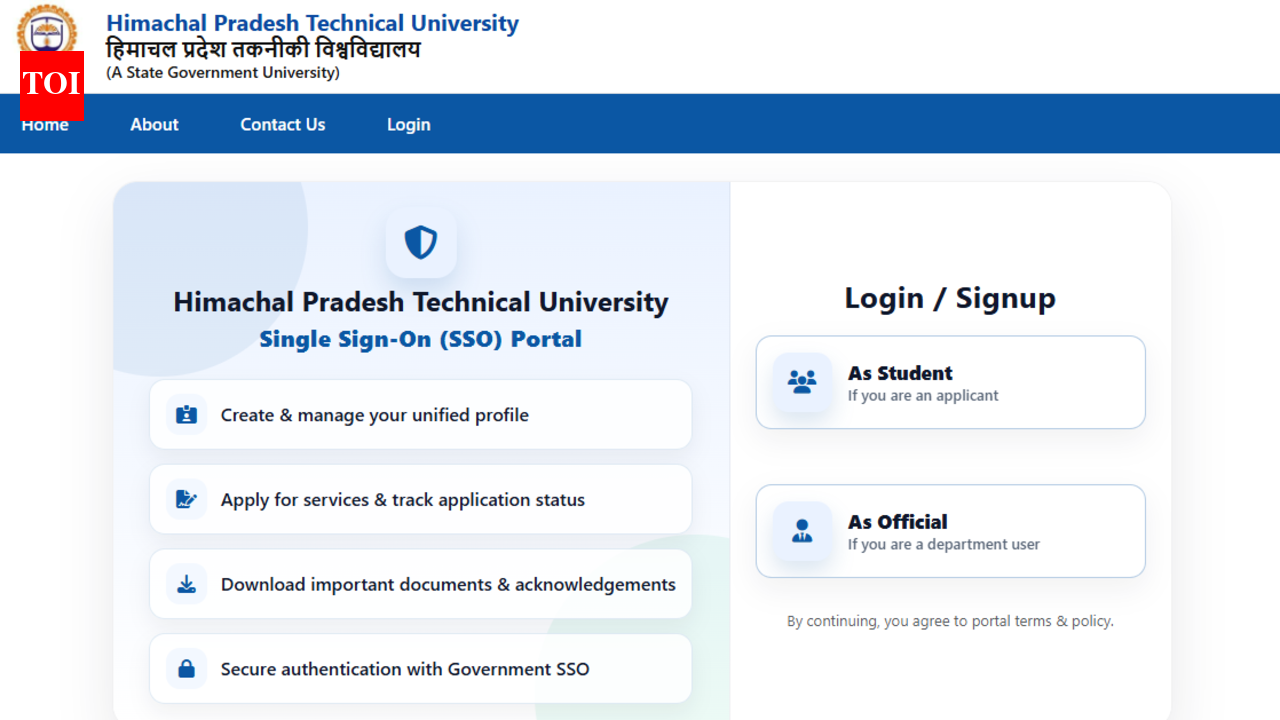
Task: Open the Contact Us navigation item
Action: pos(282,124)
